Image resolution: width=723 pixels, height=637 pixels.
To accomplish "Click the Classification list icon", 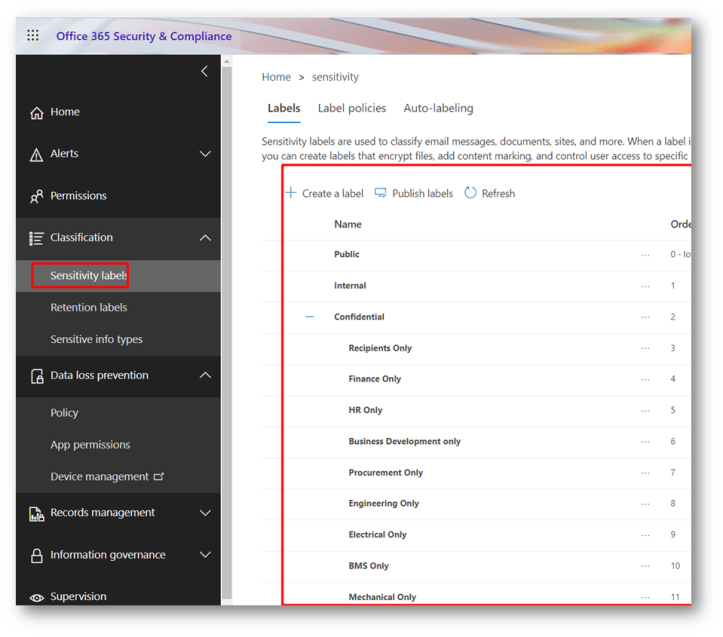I will coord(37,238).
